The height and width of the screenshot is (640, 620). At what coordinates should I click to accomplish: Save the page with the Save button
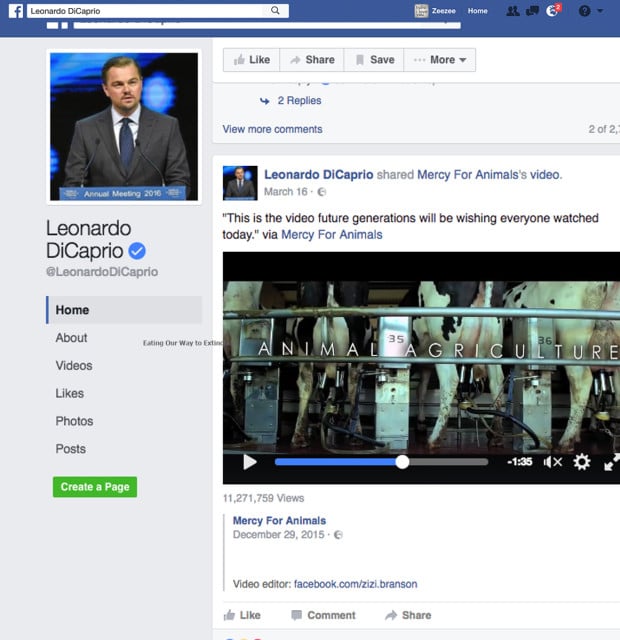pos(374,60)
